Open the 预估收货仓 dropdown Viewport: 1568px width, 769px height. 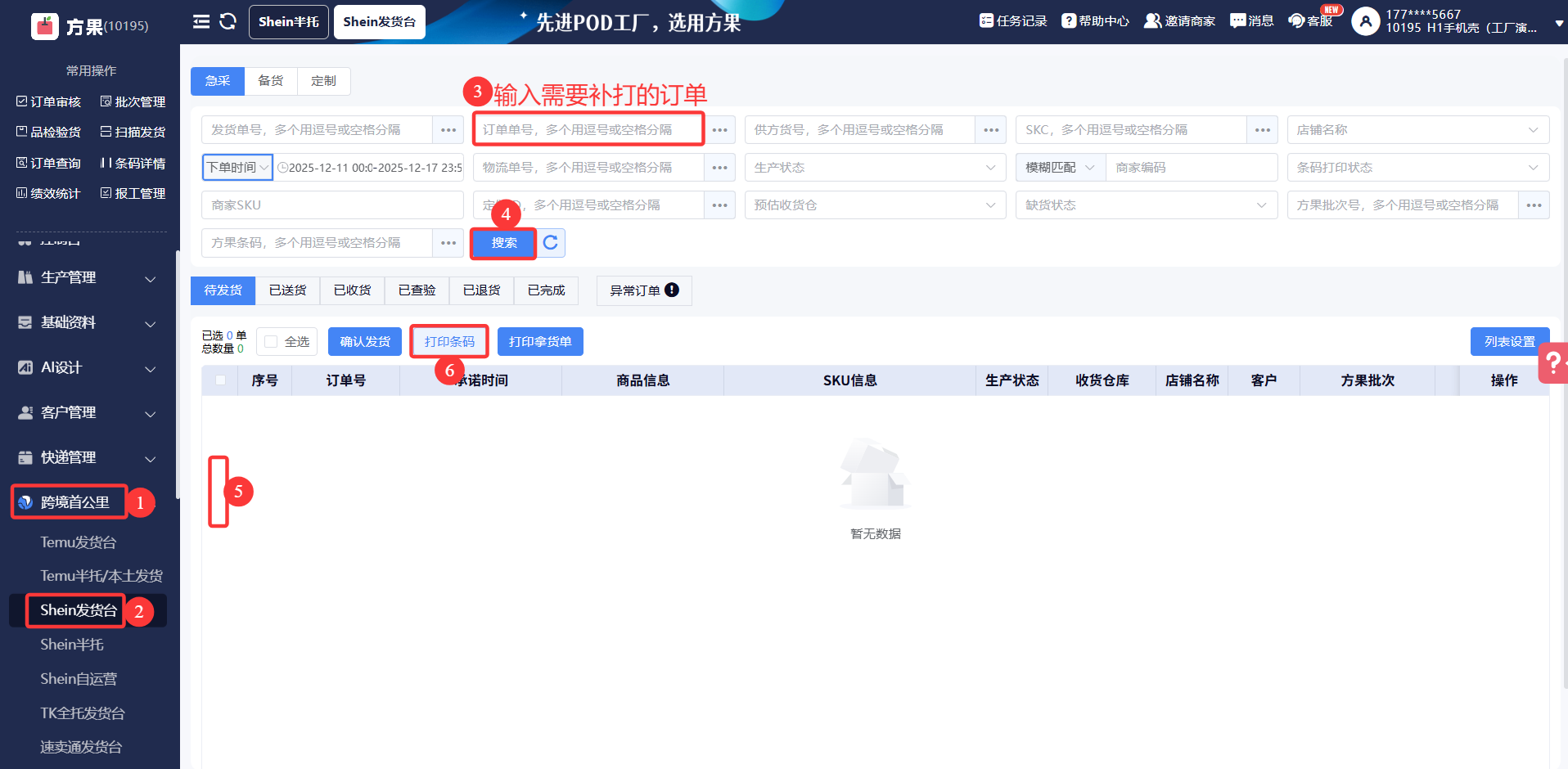pyautogui.click(x=876, y=205)
